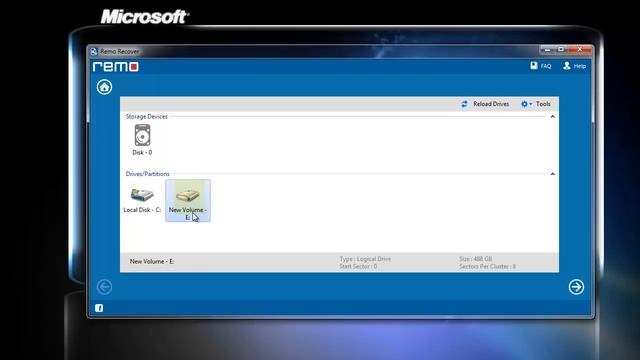Open the Facebook icon in footer
This screenshot has height=360, width=640.
click(99, 308)
